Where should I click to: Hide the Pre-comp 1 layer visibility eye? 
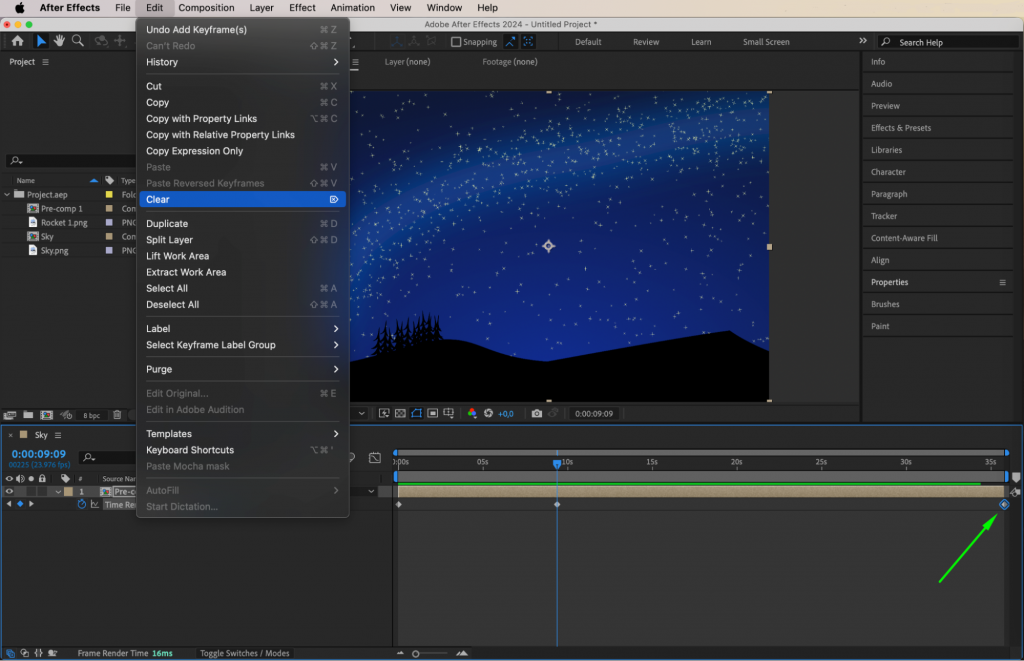[8, 491]
